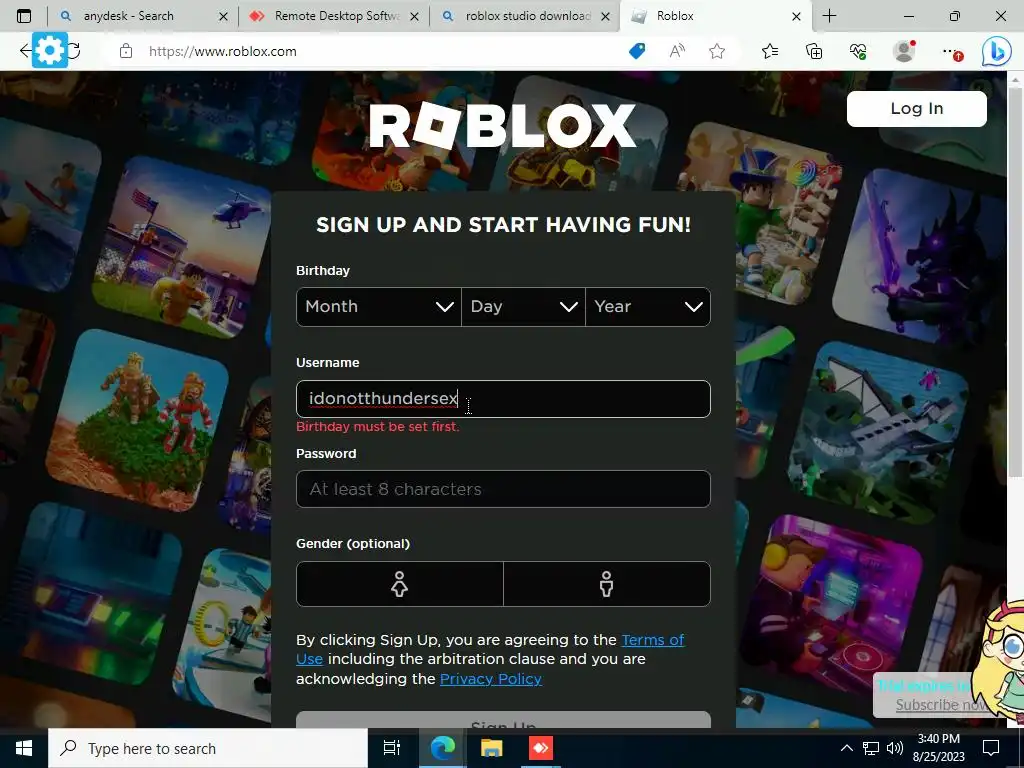Open the Windows Start menu
This screenshot has height=768, width=1024.
point(24,748)
